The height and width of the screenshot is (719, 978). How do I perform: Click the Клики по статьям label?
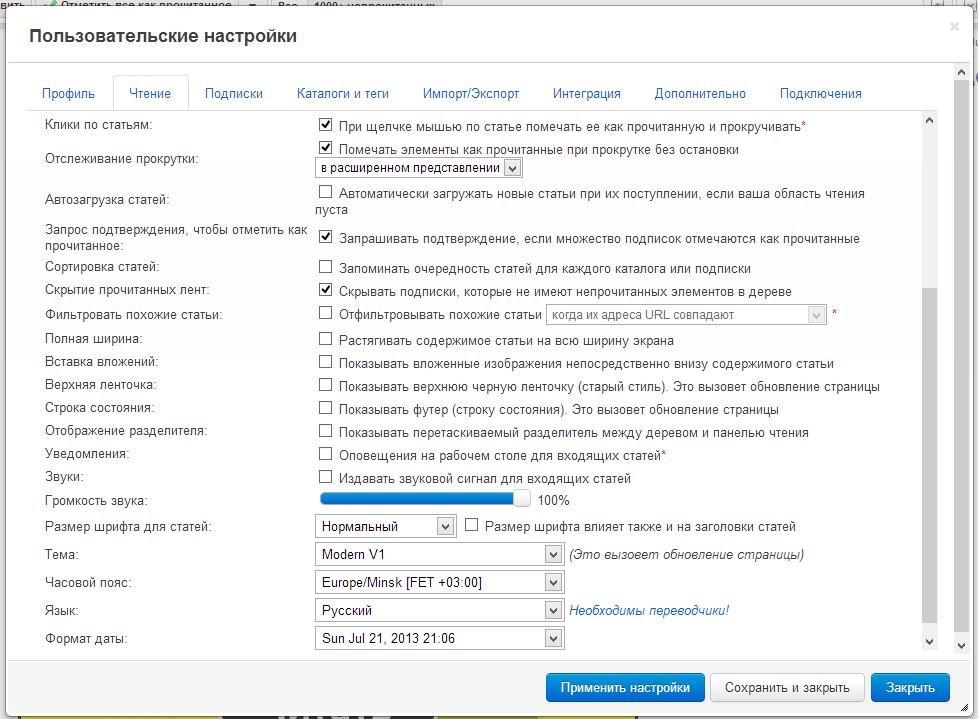click(x=99, y=125)
